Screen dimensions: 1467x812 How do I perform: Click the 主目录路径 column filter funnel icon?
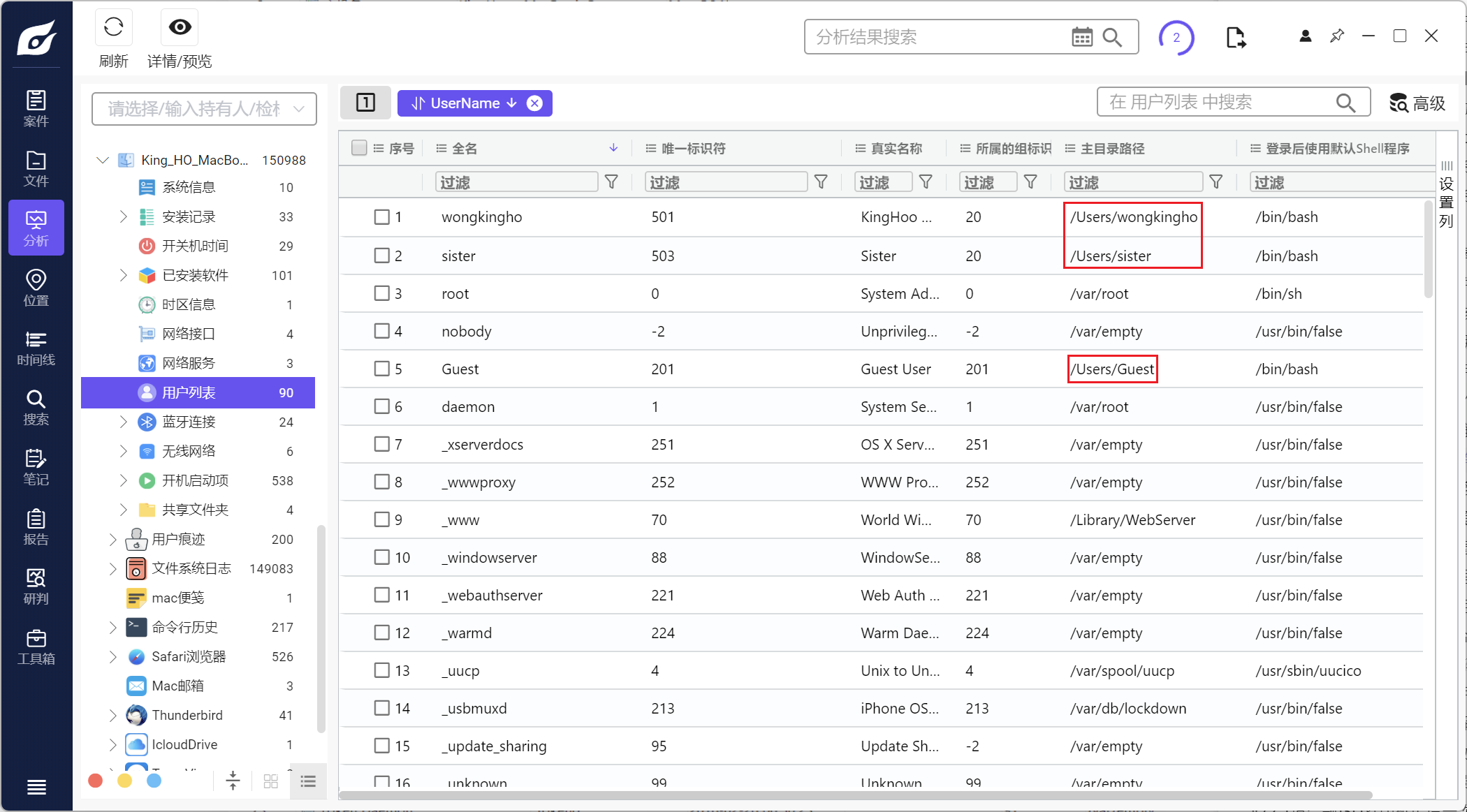pos(1216,182)
